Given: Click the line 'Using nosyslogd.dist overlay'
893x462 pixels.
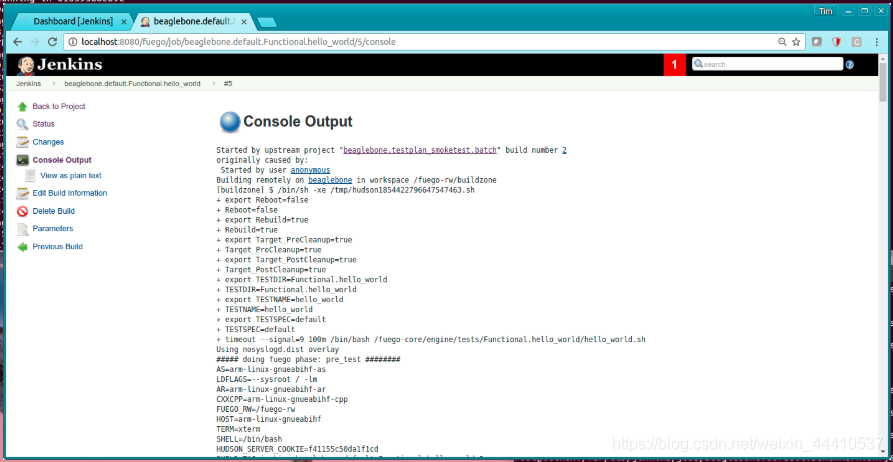Looking at the screenshot, I should pyautogui.click(x=278, y=349).
